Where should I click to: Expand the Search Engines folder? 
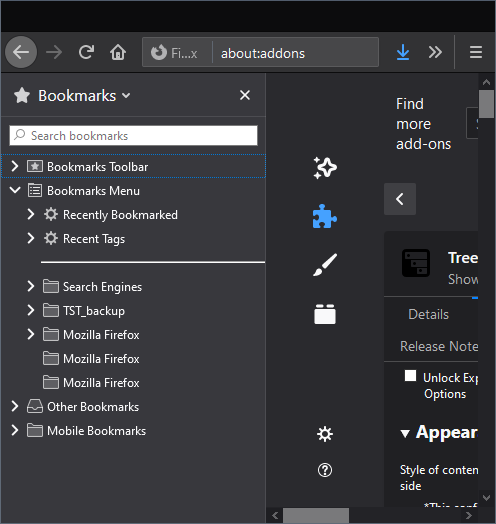31,286
